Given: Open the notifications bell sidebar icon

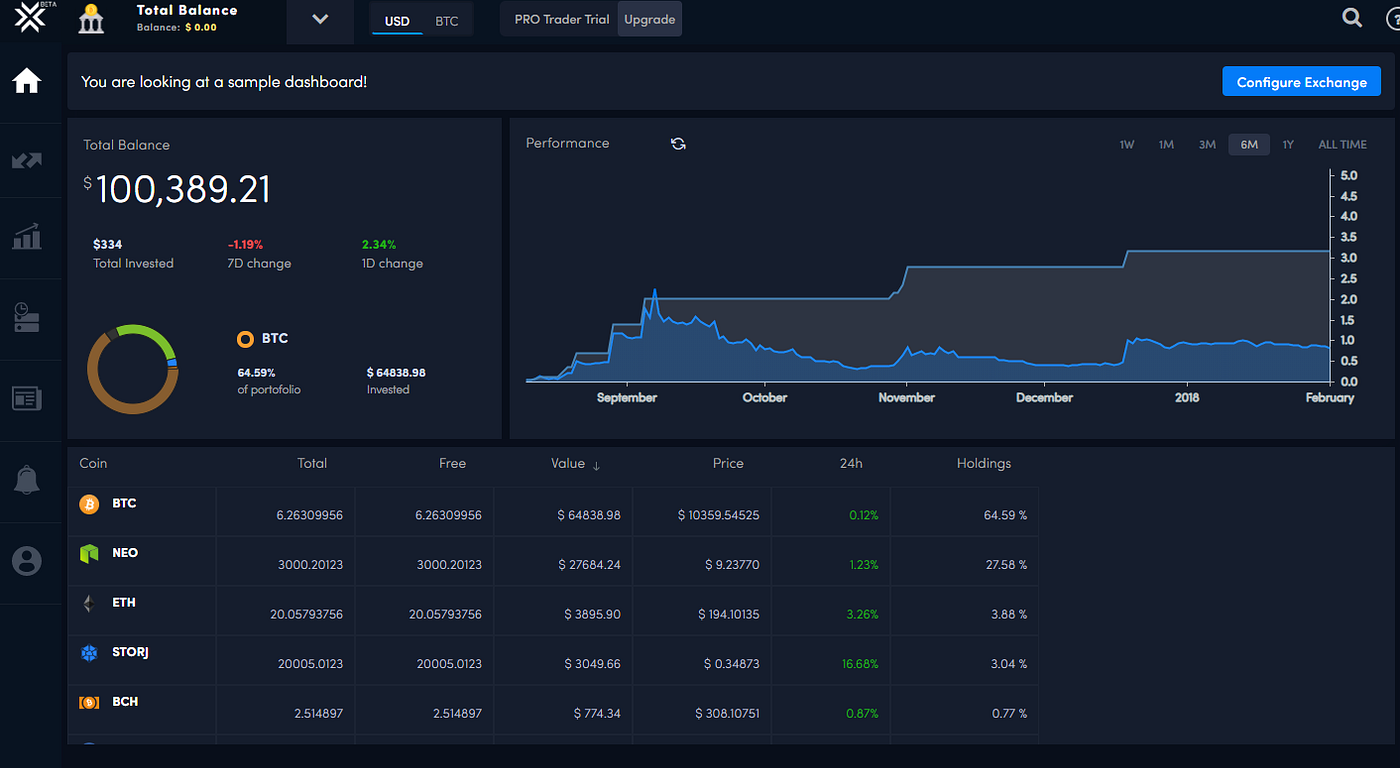Looking at the screenshot, I should point(27,480).
